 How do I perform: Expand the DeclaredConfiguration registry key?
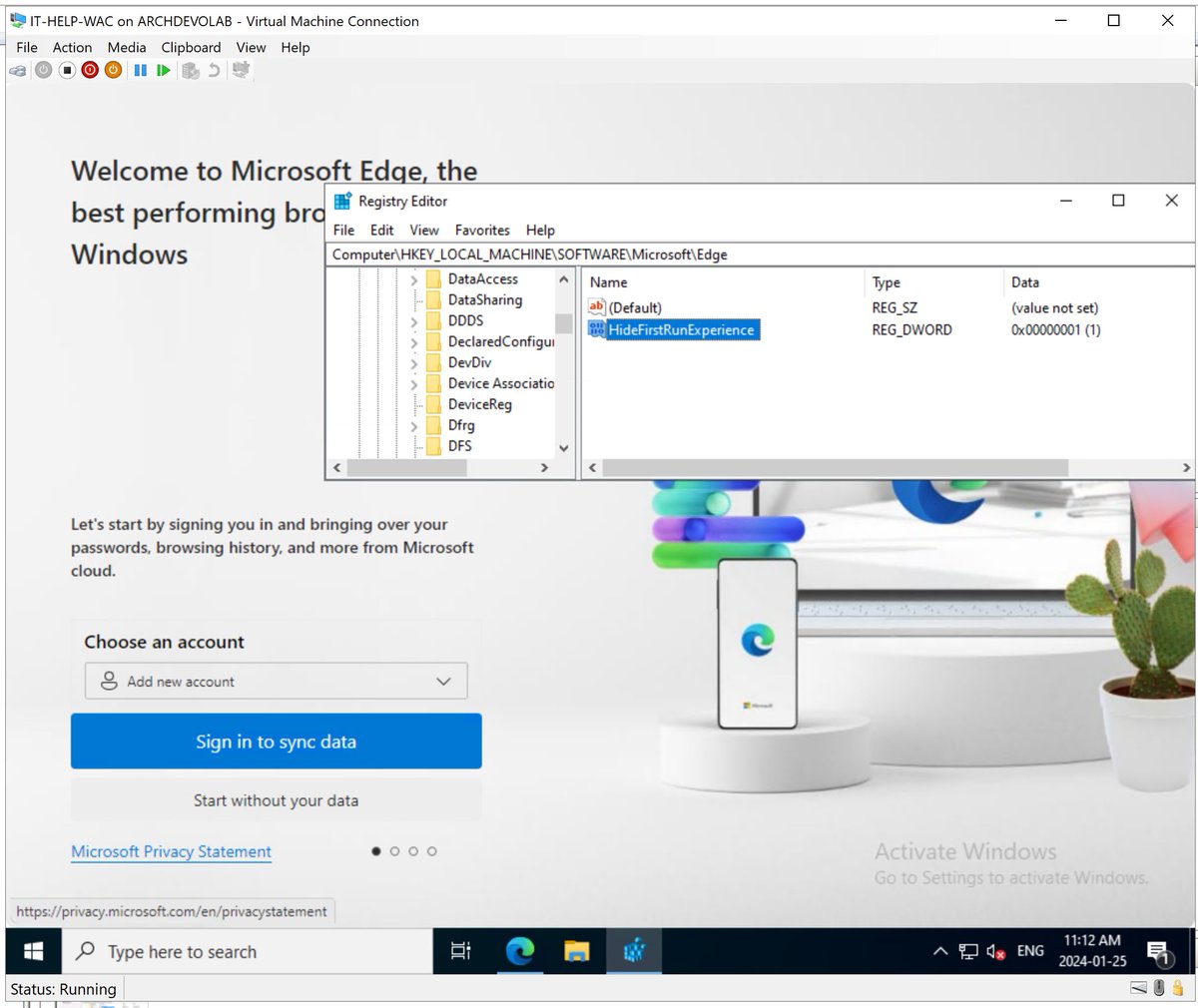click(414, 342)
